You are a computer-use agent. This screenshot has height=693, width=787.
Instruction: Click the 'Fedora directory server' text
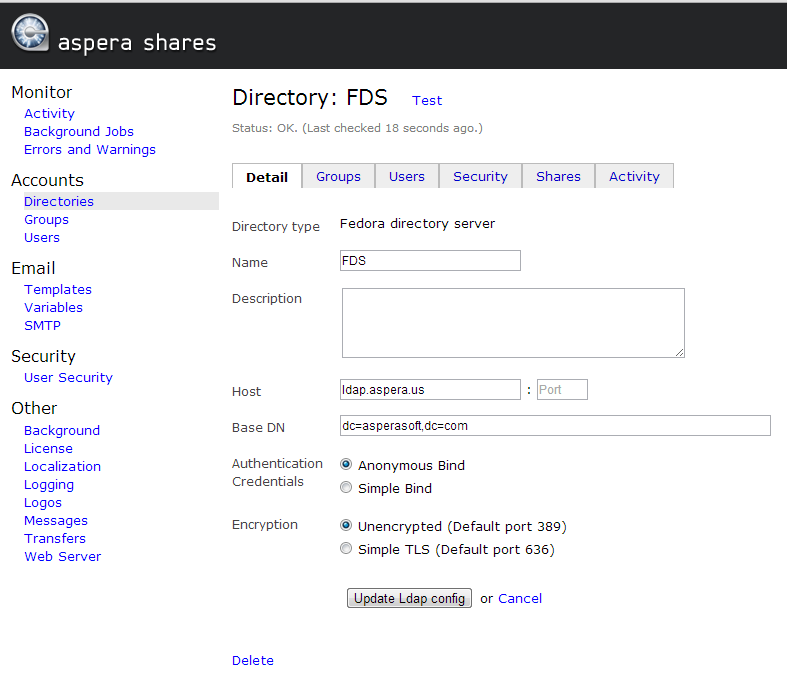417,224
